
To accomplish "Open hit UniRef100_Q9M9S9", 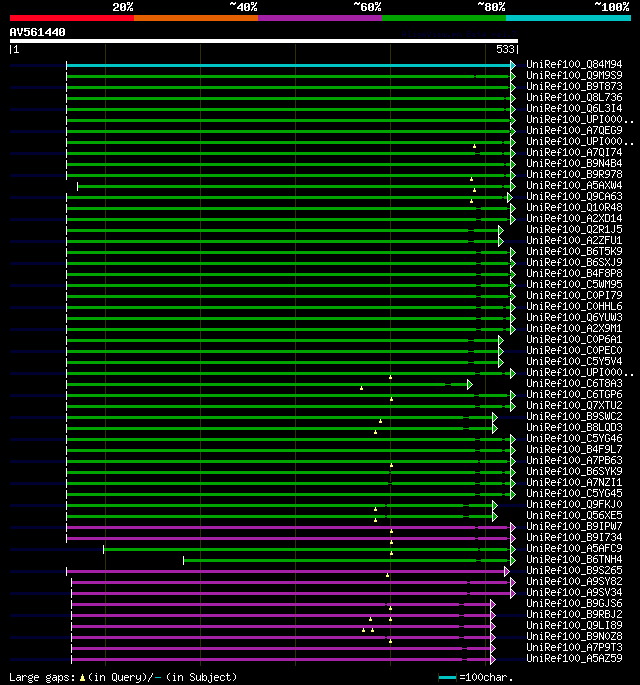I will pos(574,76).
